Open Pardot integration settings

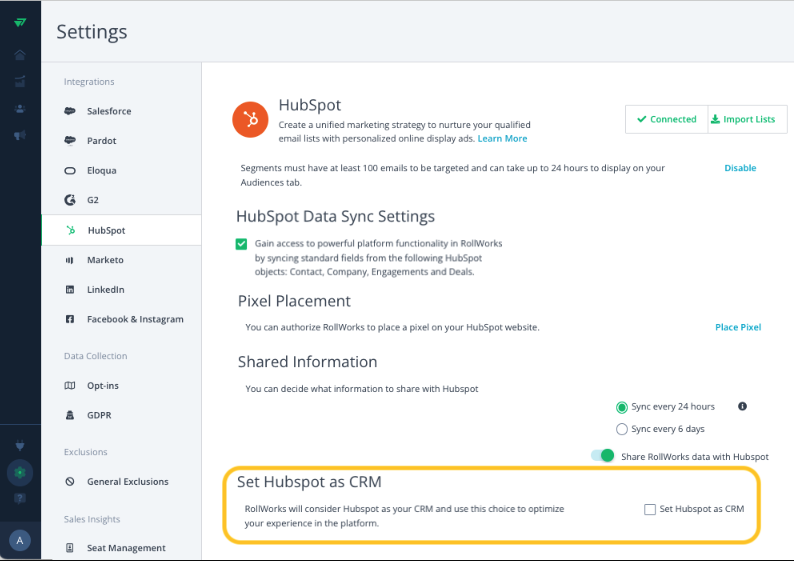tap(121, 140)
